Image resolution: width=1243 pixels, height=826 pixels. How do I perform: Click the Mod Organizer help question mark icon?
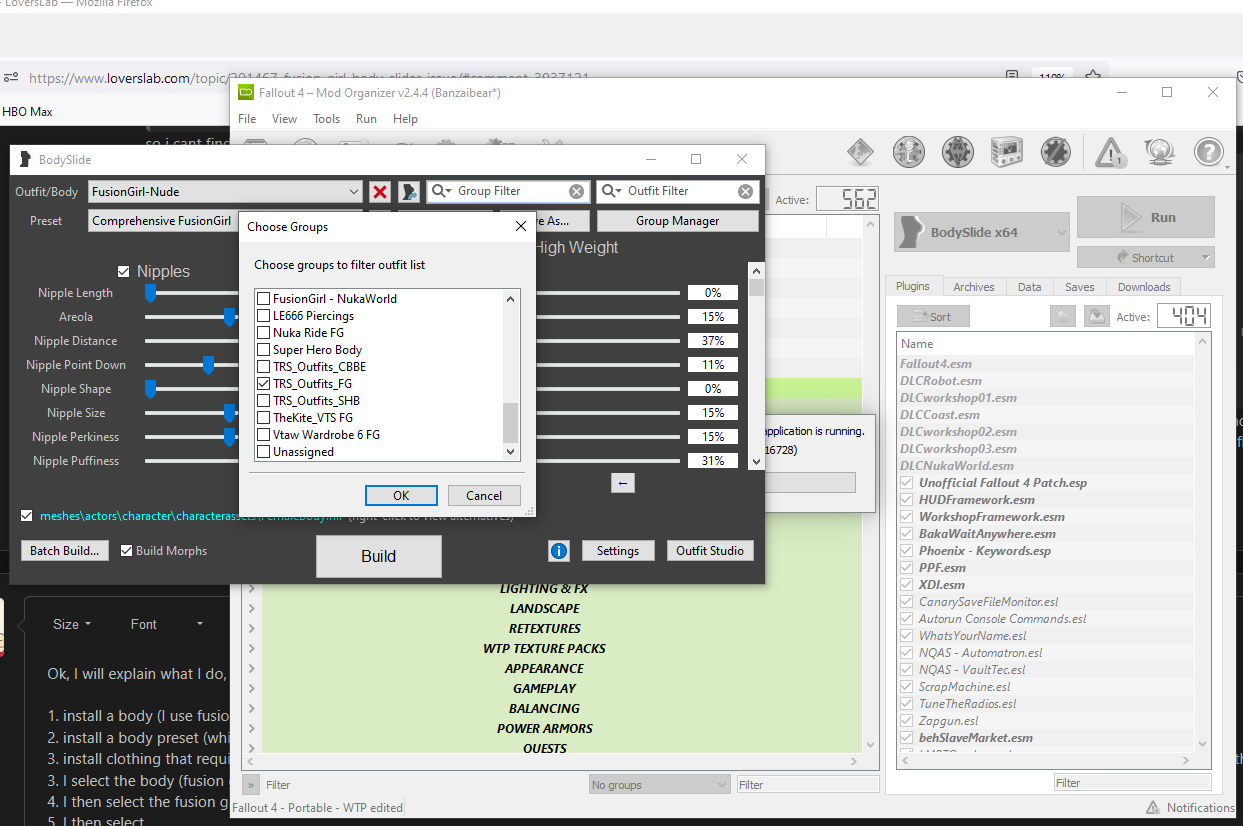tap(1208, 153)
